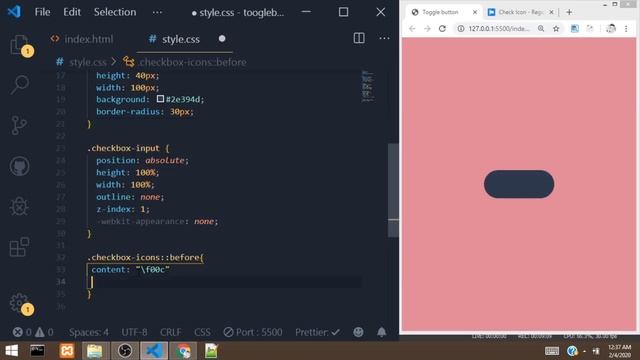
Task: Open the Selection menu
Action: pos(115,12)
